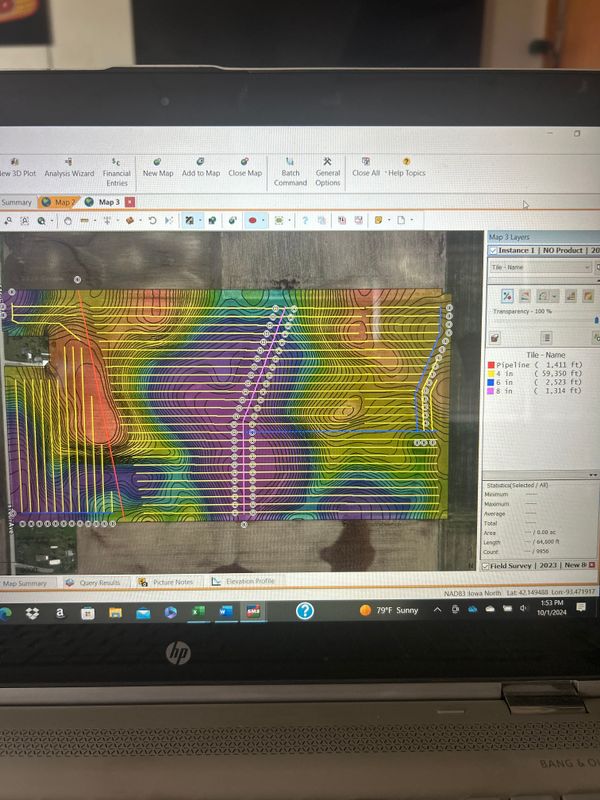Click the list lines icon in layers panel
600x800 pixels.
point(546,337)
